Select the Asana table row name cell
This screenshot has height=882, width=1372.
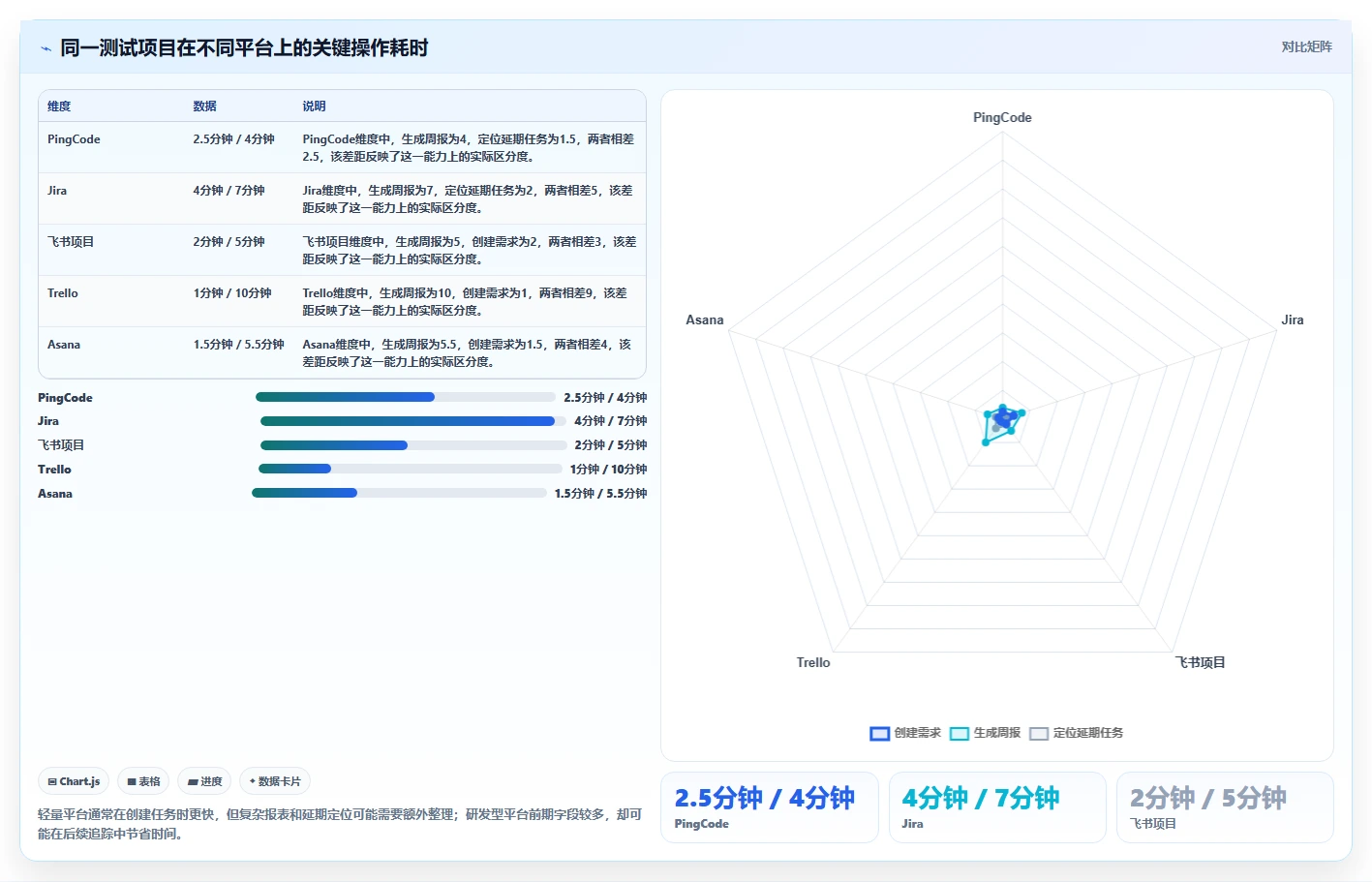[x=64, y=345]
